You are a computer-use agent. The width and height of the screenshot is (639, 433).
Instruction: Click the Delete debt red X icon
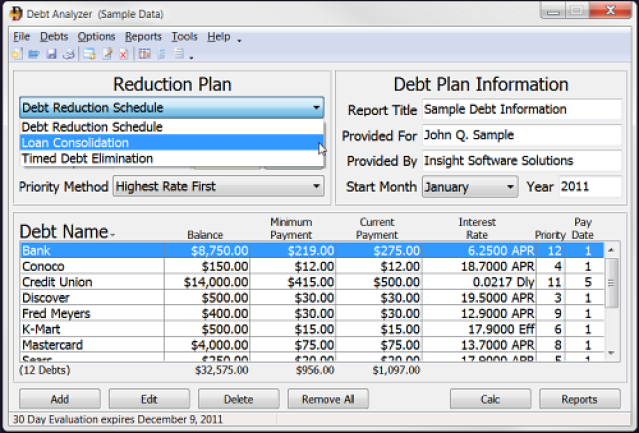click(x=123, y=54)
